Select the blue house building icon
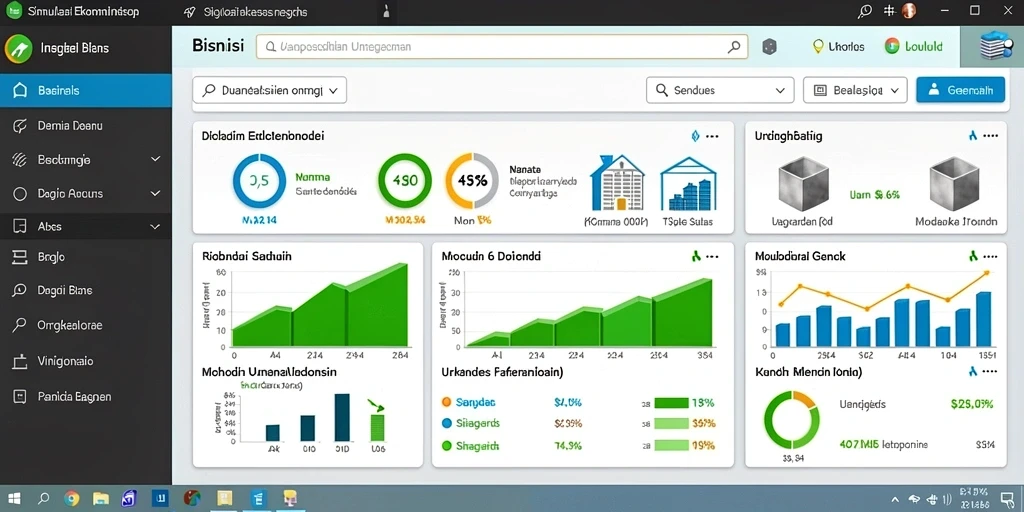The height and width of the screenshot is (512, 1024). 617,182
